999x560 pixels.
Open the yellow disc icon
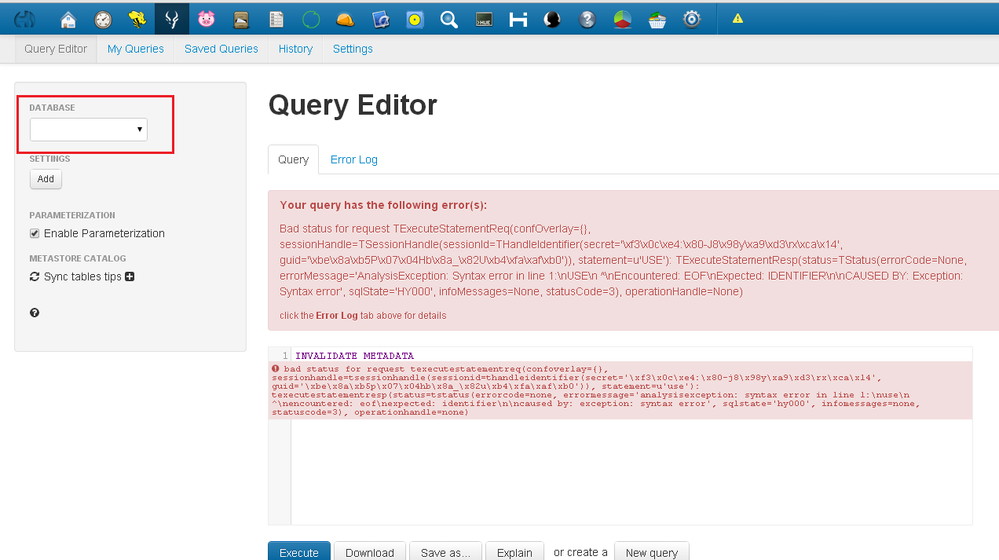click(415, 20)
